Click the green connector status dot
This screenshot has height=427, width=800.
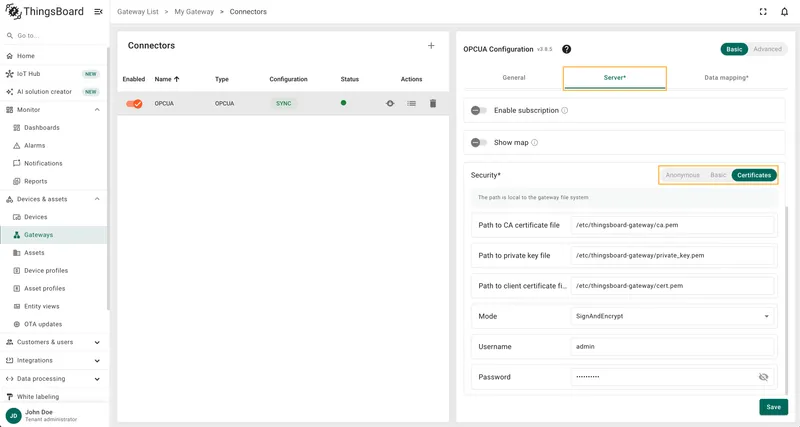tap(343, 103)
